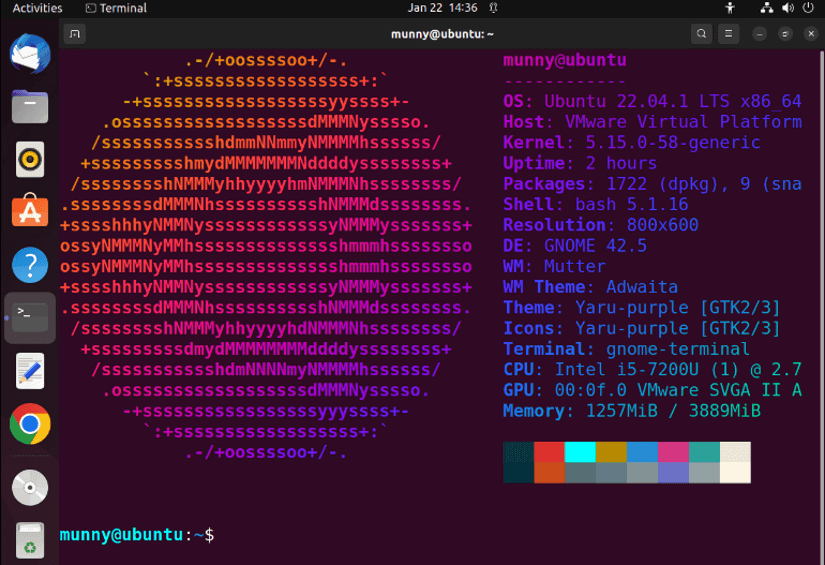Image resolution: width=825 pixels, height=565 pixels.
Task: Click the Host VMware Virtual Platform line
Action: (652, 122)
